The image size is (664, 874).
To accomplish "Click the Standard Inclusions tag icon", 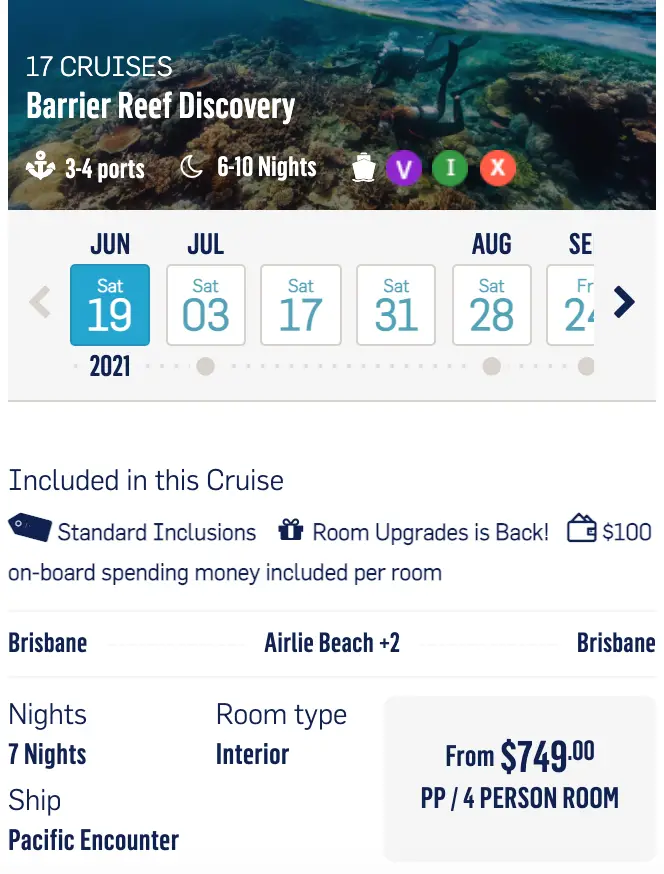I will [x=29, y=528].
